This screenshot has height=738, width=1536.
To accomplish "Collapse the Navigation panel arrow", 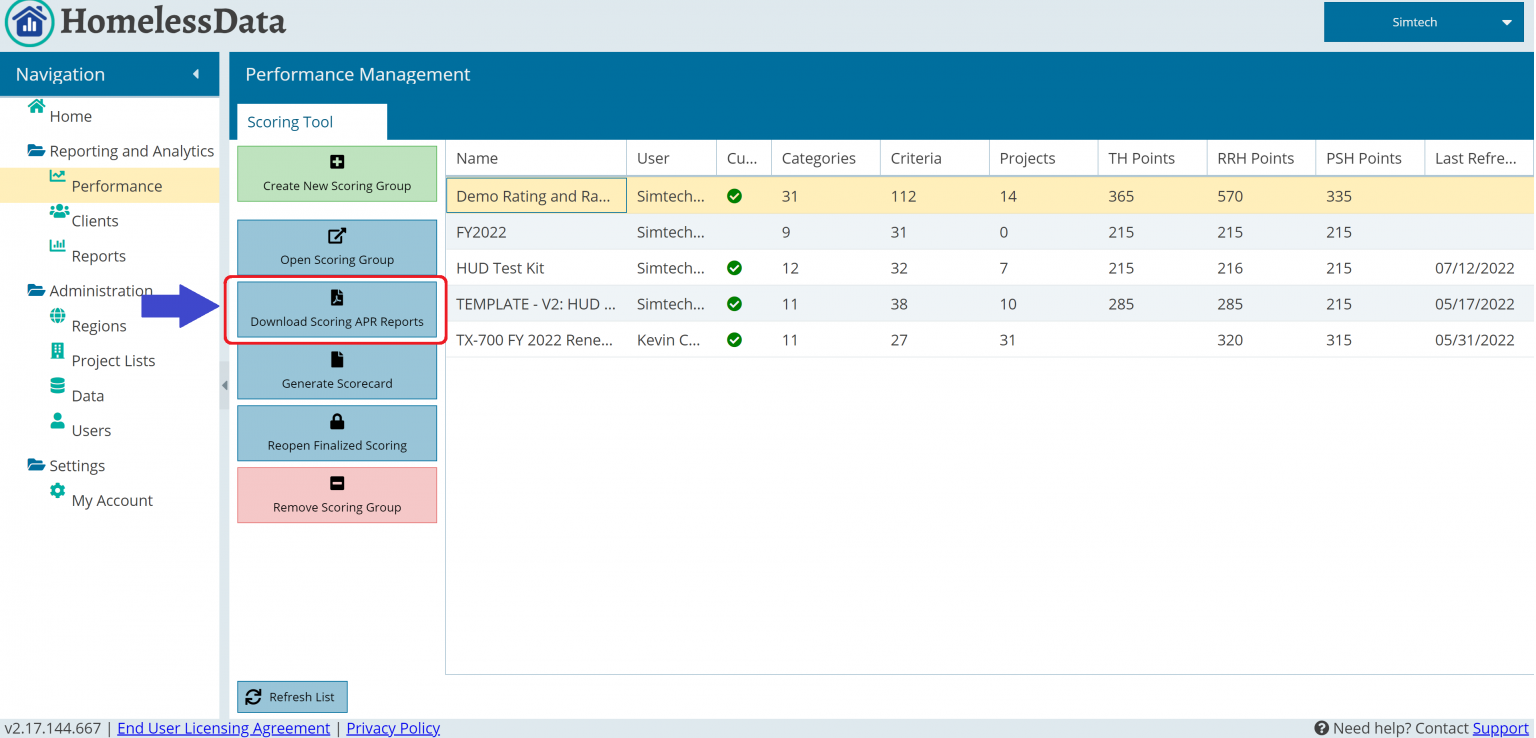I will [196, 74].
